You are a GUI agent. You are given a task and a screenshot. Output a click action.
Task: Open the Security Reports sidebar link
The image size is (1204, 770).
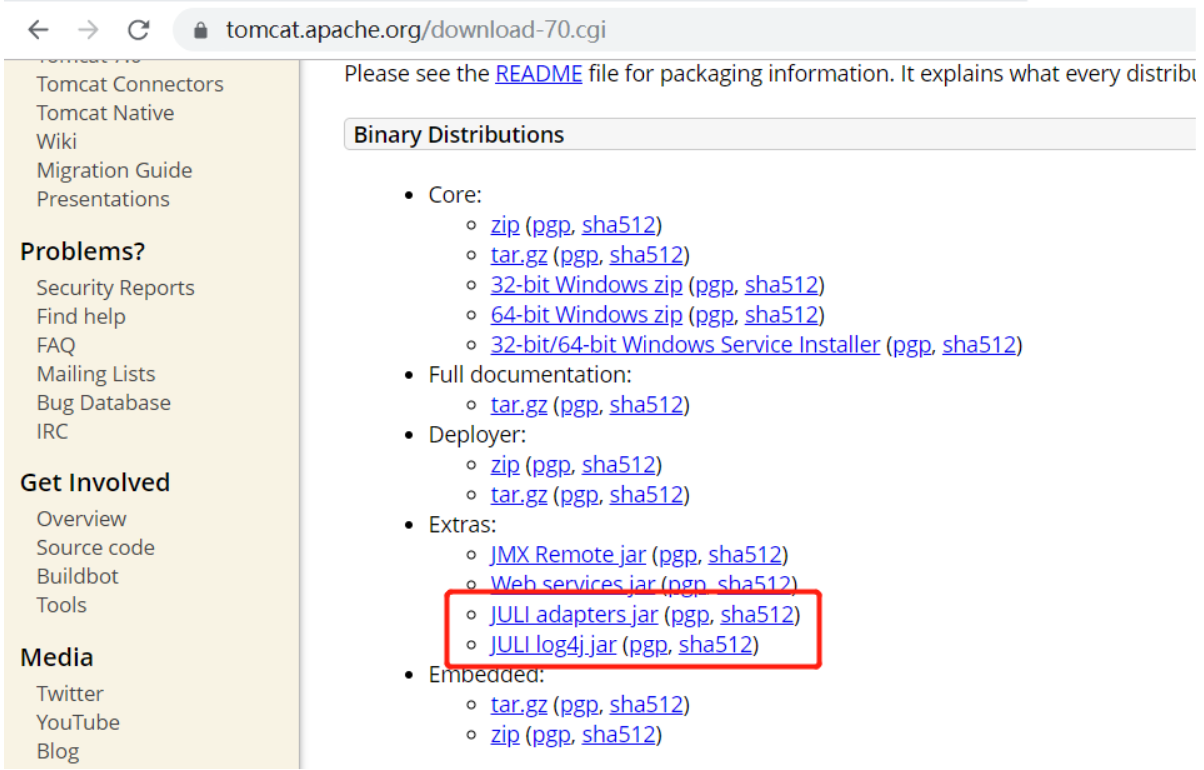tap(115, 288)
